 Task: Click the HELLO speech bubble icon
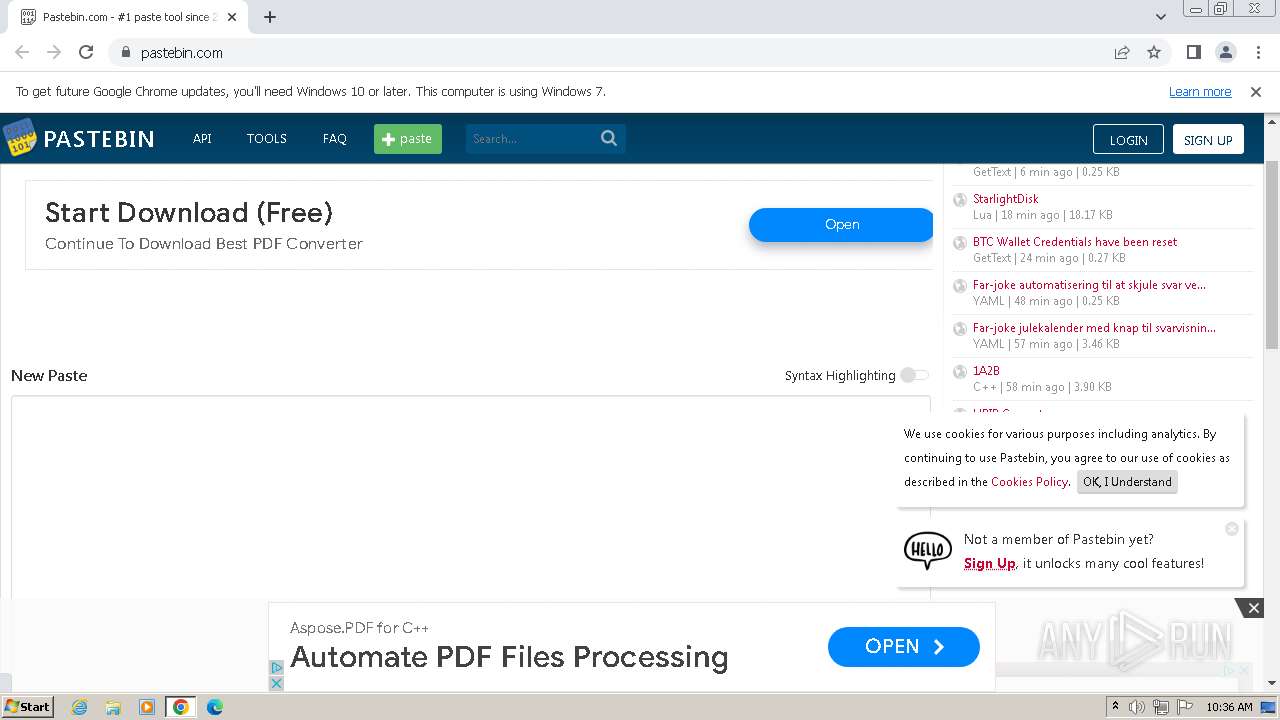(x=927, y=550)
